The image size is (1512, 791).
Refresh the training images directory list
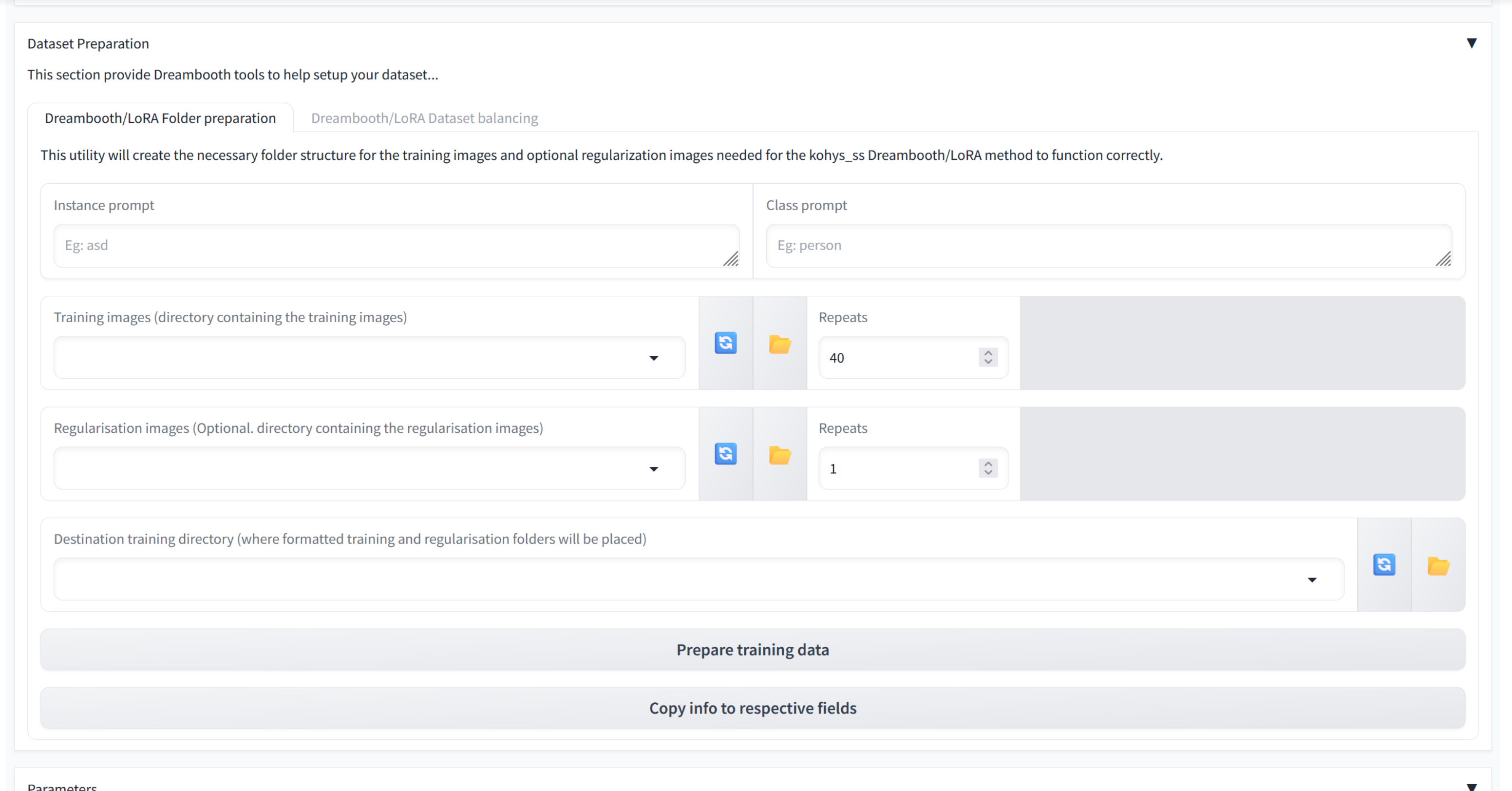pyautogui.click(x=725, y=343)
